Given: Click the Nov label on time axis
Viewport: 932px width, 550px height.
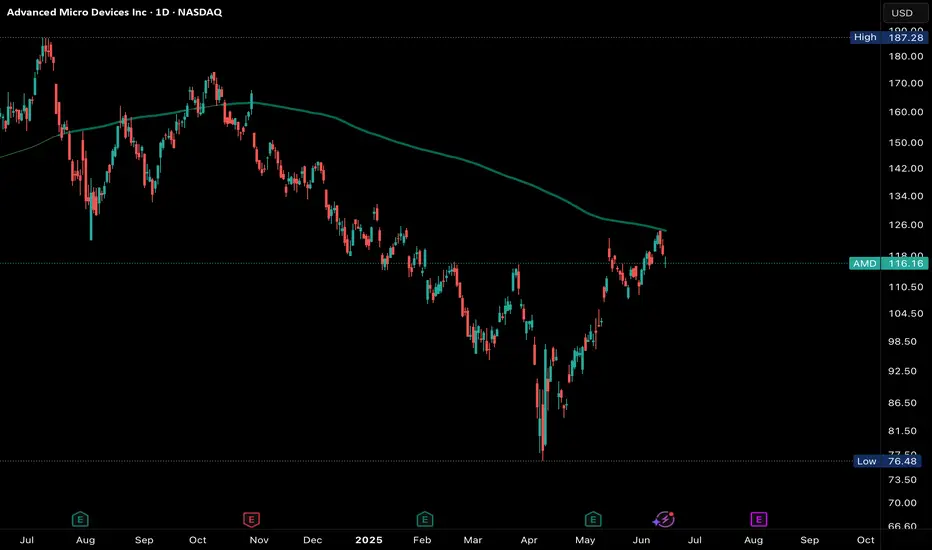Looking at the screenshot, I should click(259, 540).
